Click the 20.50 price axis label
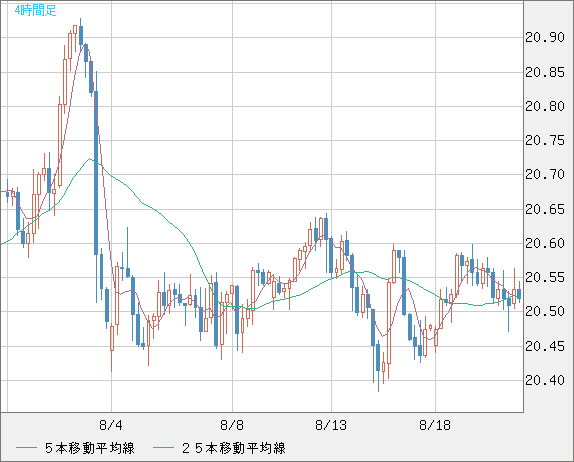 (545, 311)
